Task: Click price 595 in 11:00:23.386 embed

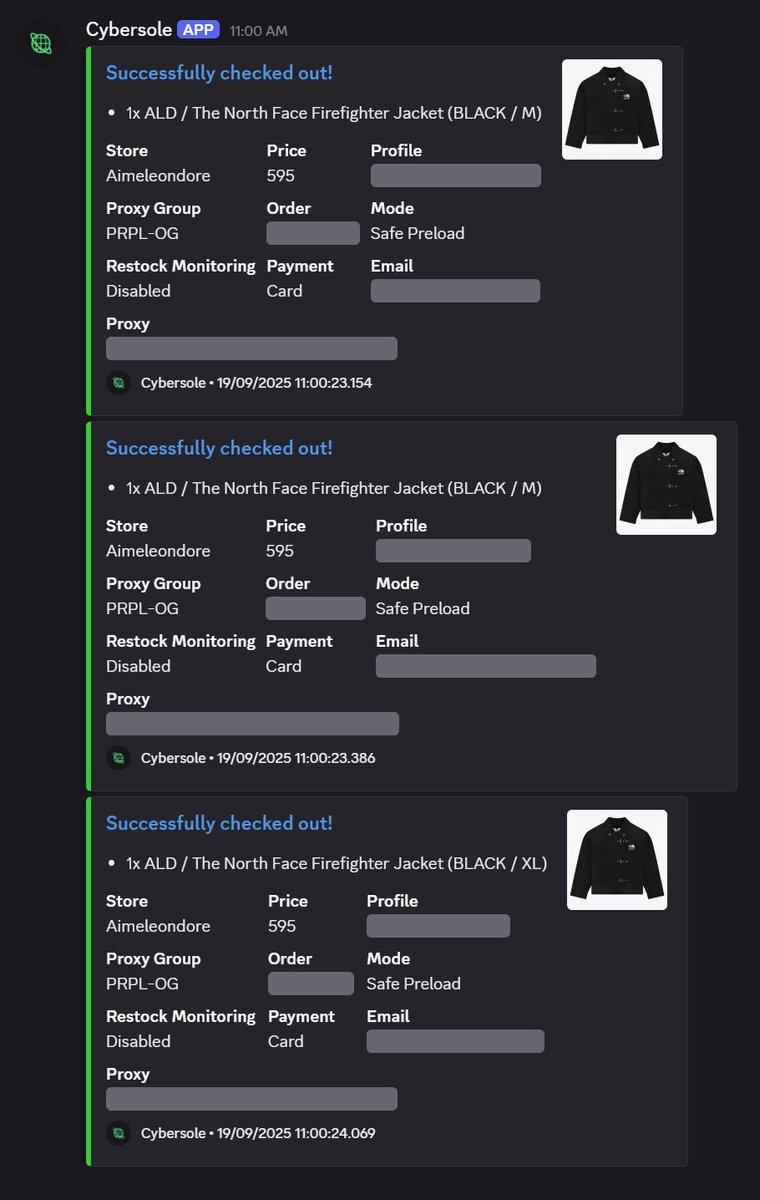Action: point(280,551)
